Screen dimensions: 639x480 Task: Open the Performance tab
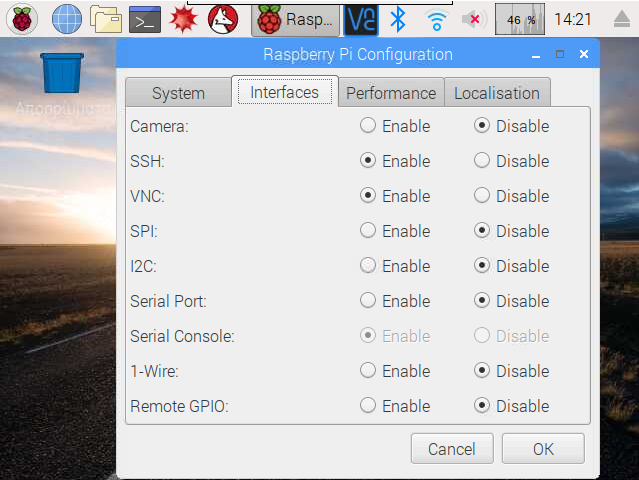pos(391,93)
